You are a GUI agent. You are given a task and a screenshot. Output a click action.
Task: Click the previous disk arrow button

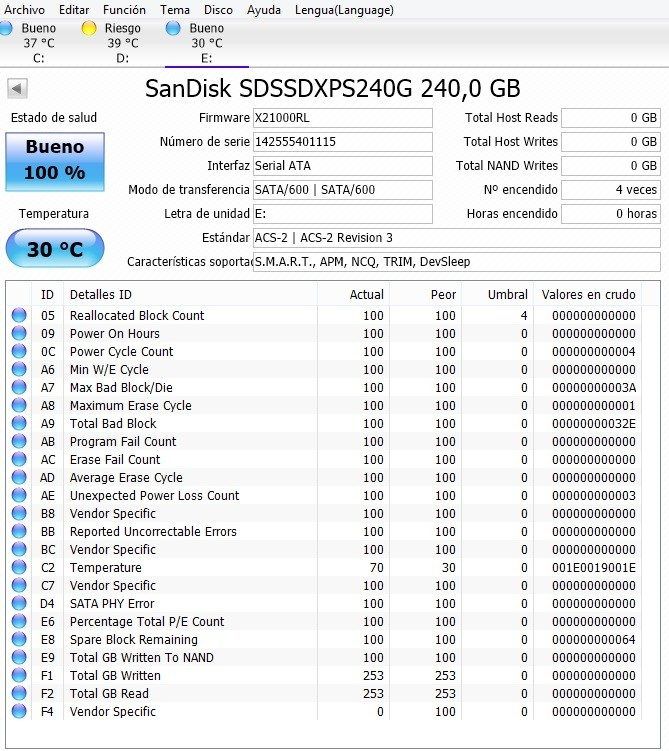click(17, 89)
